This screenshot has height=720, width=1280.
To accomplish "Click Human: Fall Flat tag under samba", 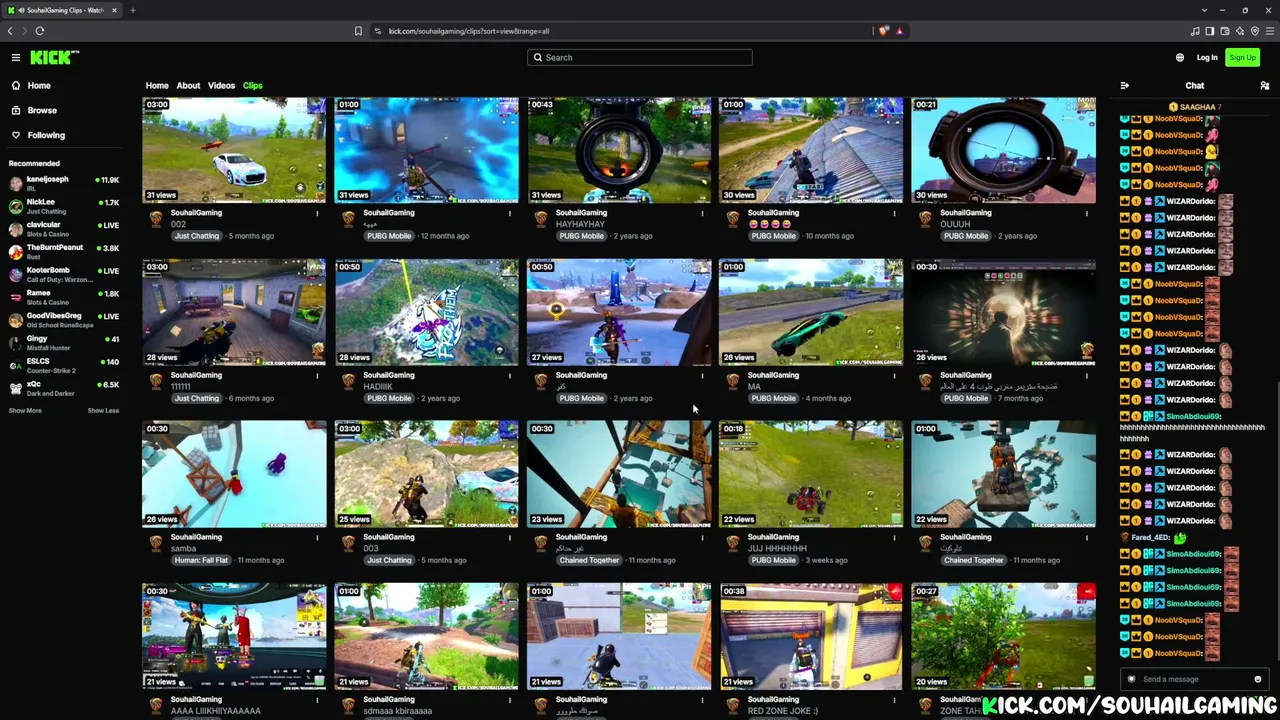I will pyautogui.click(x=201, y=560).
